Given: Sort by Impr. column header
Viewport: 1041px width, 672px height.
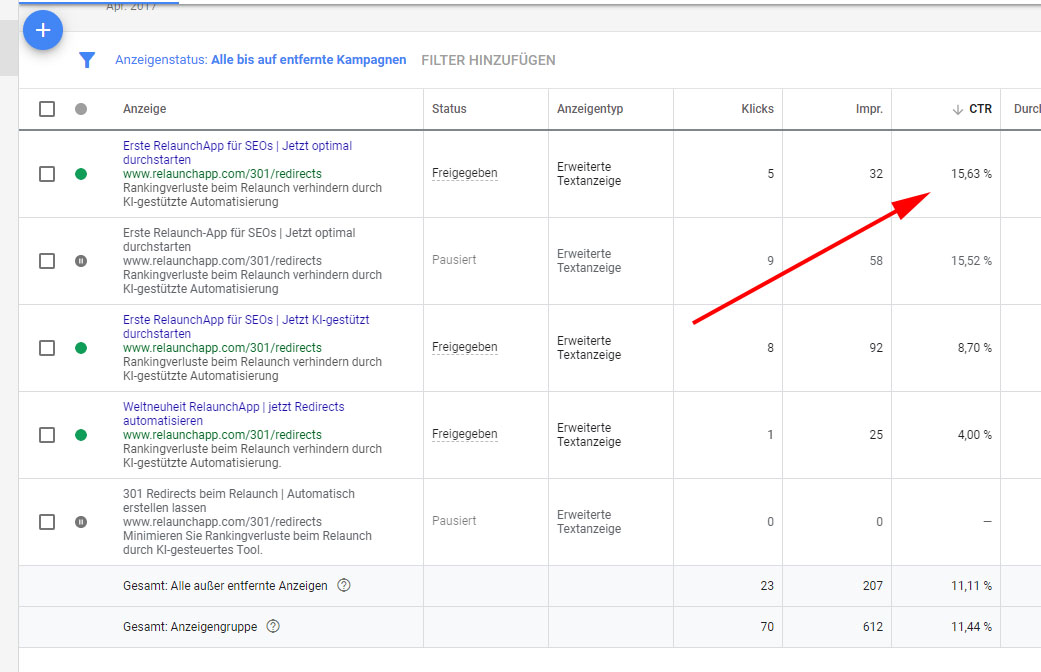Looking at the screenshot, I should click(x=869, y=109).
